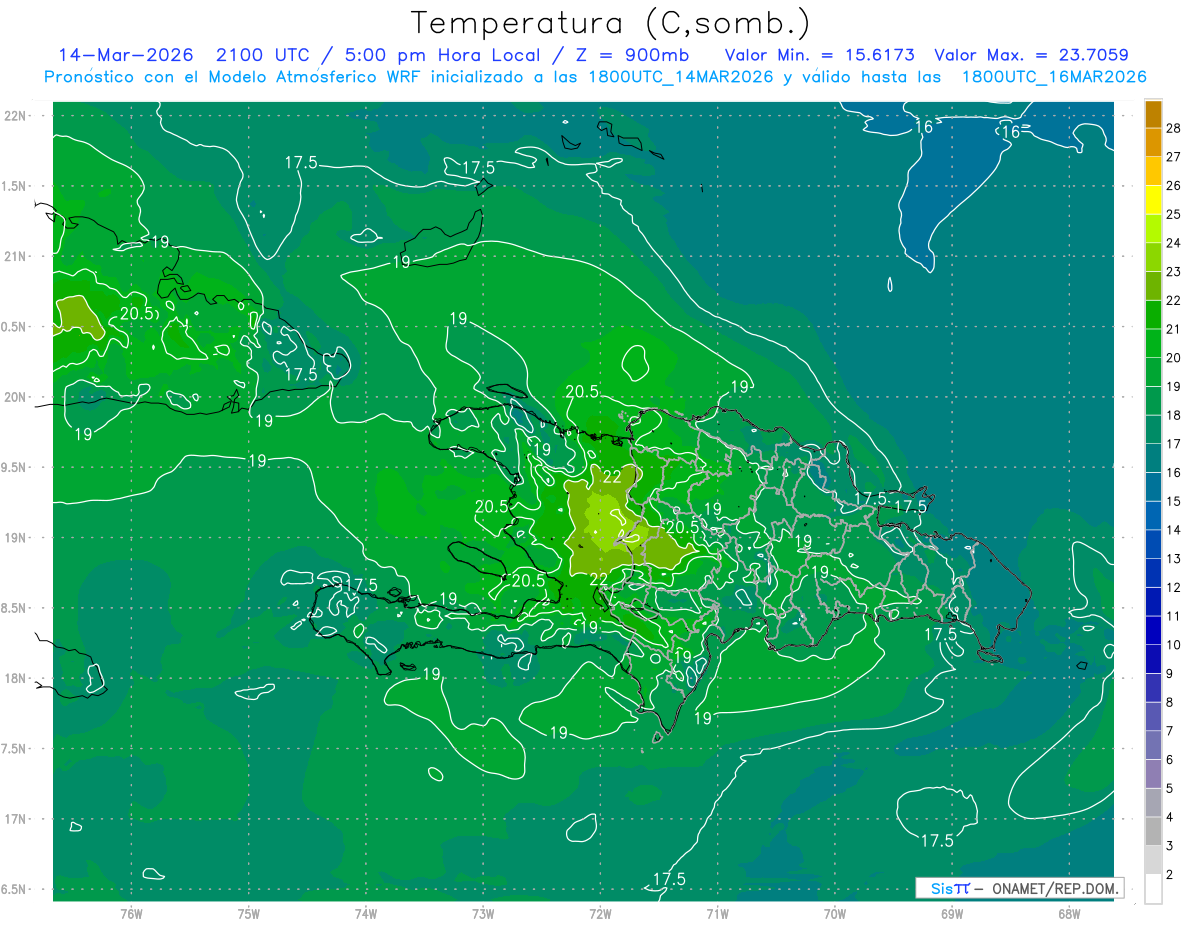The width and height of the screenshot is (1200, 927).
Task: Click the colorbar scale label "24"
Action: (x=1174, y=243)
